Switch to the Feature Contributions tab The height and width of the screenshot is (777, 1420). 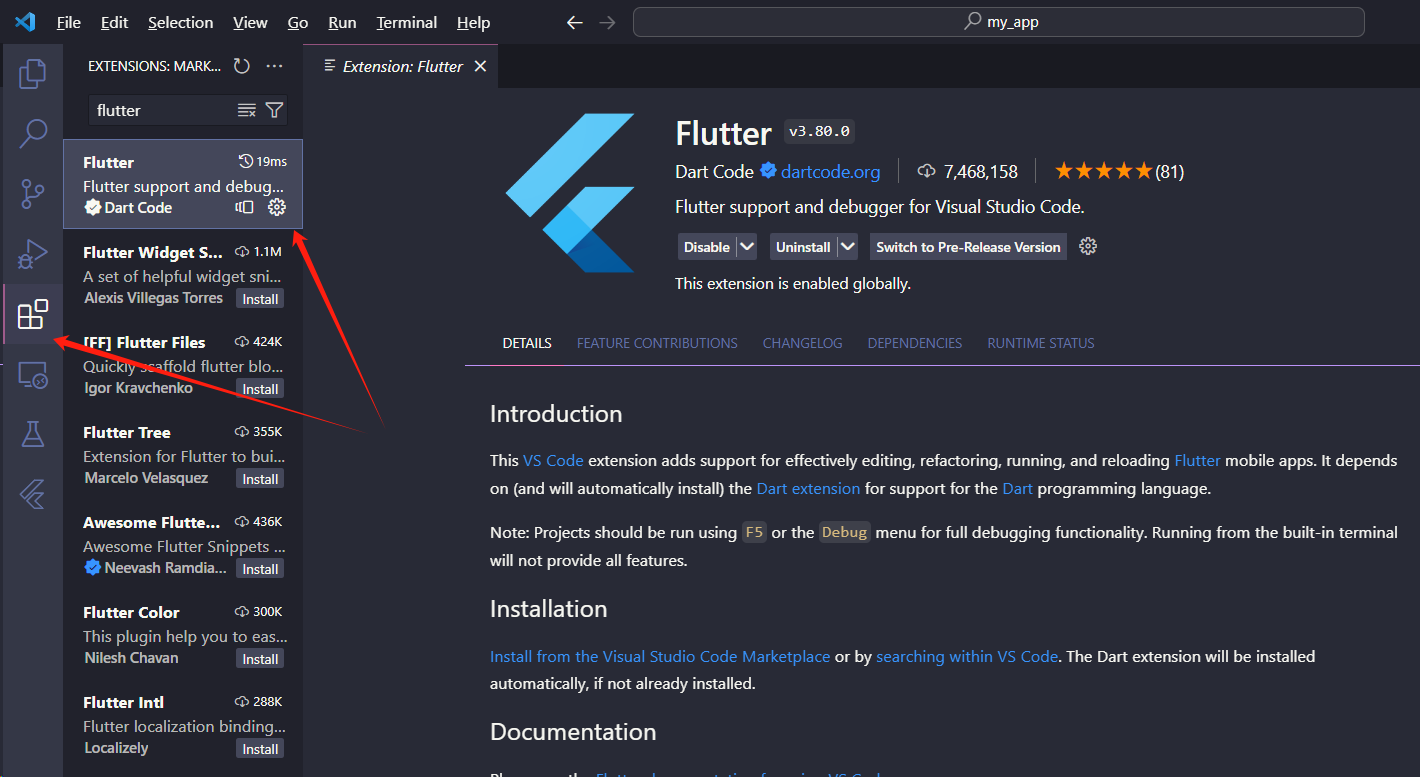click(x=657, y=343)
